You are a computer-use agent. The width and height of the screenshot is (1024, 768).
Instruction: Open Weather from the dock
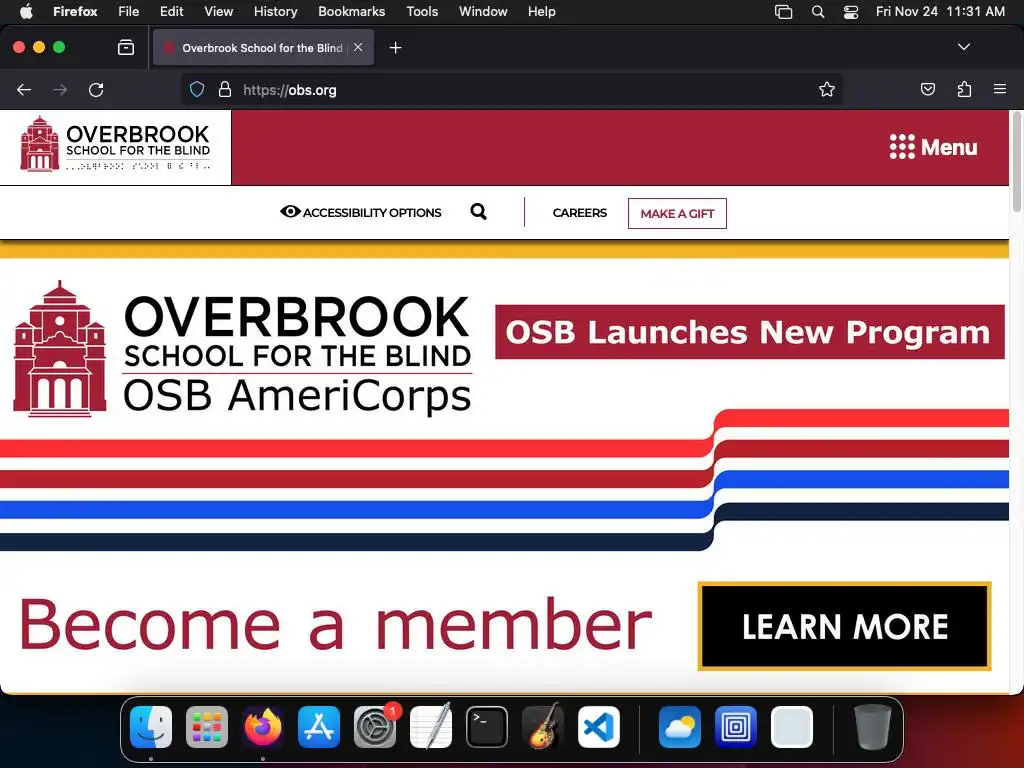point(680,727)
